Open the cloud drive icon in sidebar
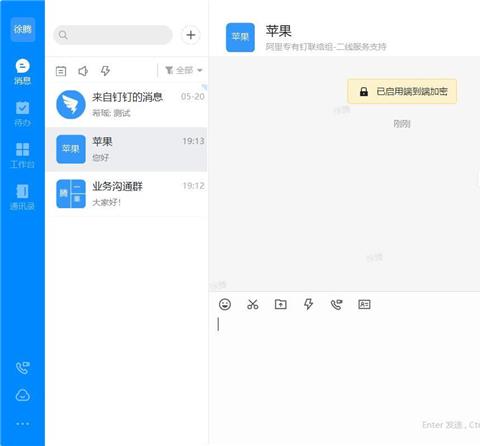The width and height of the screenshot is (480, 446). tap(23, 396)
